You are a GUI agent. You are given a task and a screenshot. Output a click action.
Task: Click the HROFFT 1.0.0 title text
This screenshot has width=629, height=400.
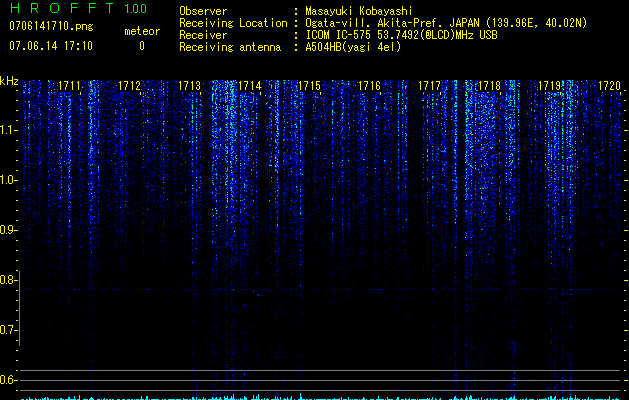78,8
